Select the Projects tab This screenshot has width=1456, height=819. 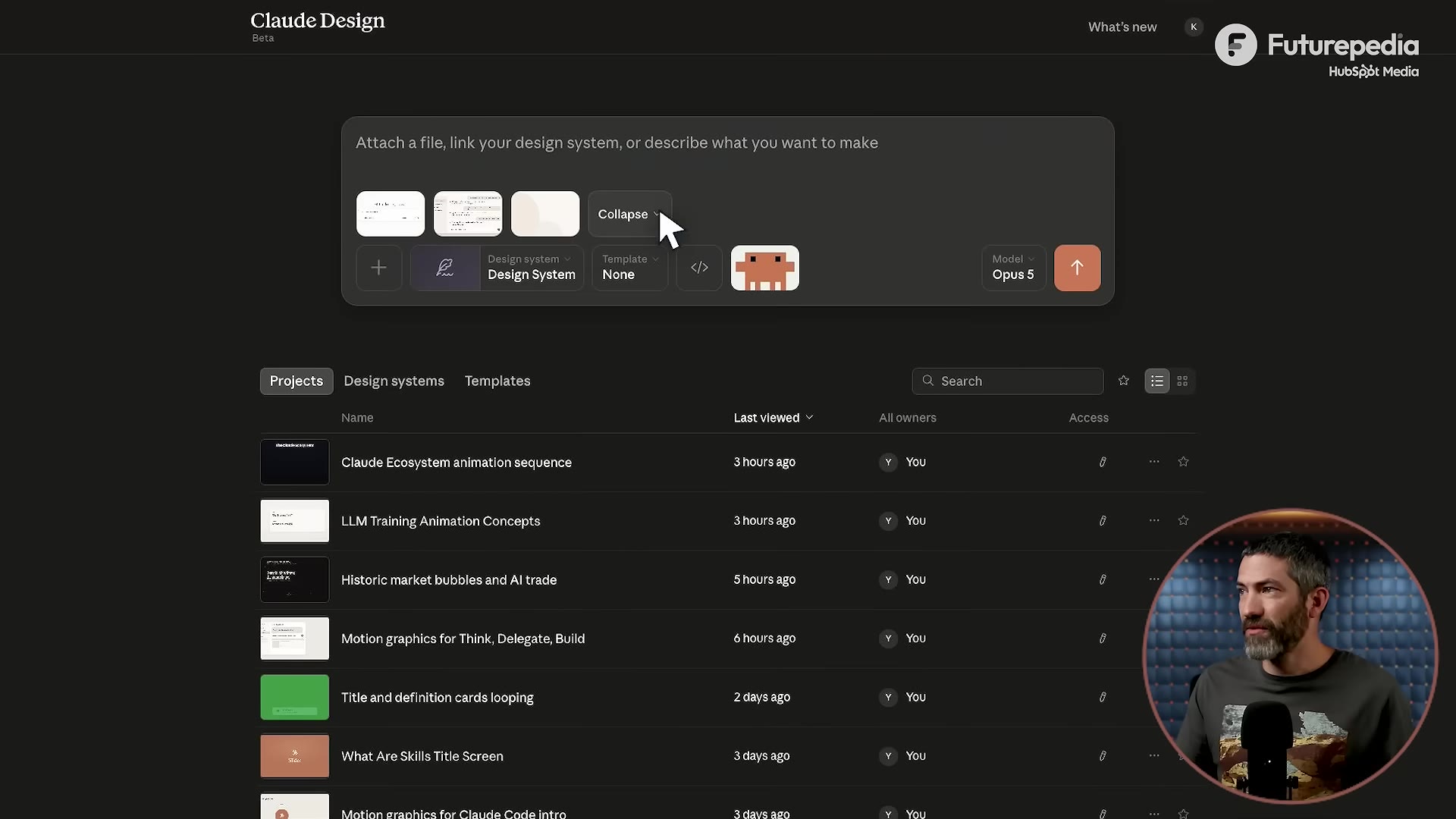297,381
